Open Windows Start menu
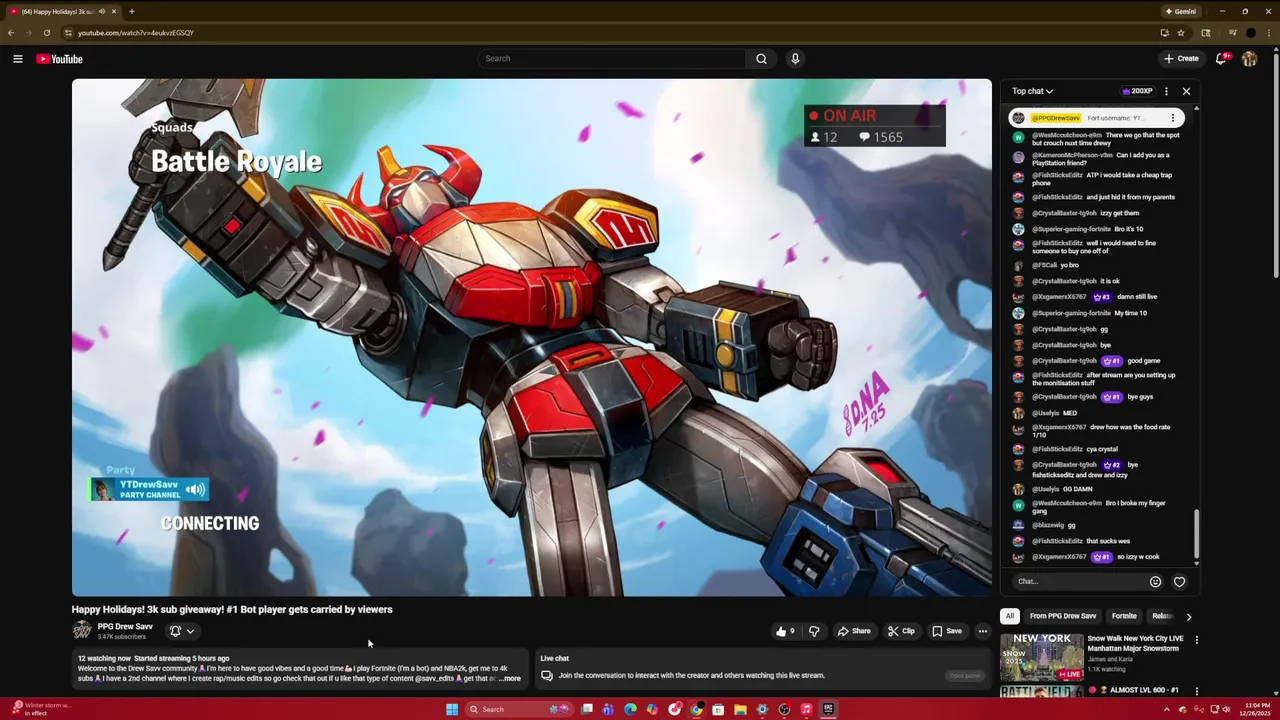Viewport: 1280px width, 720px height. click(452, 709)
